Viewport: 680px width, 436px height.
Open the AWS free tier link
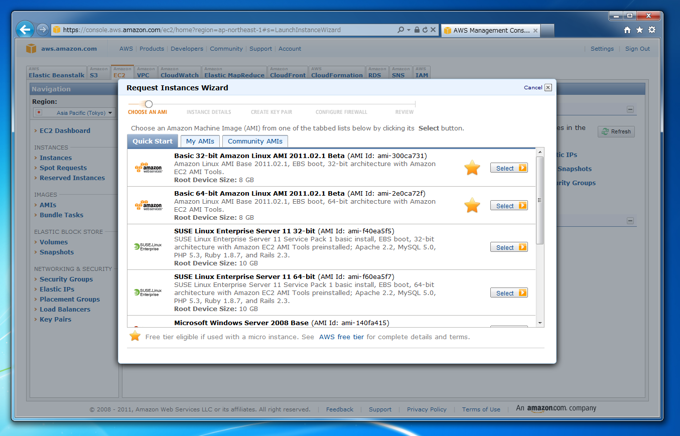point(341,337)
